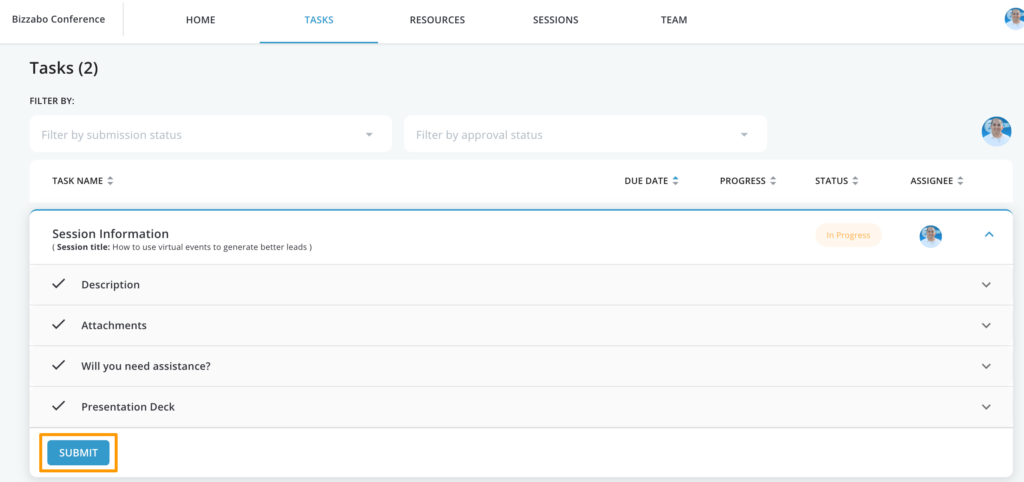Sort by TASK NAME column

(x=82, y=181)
